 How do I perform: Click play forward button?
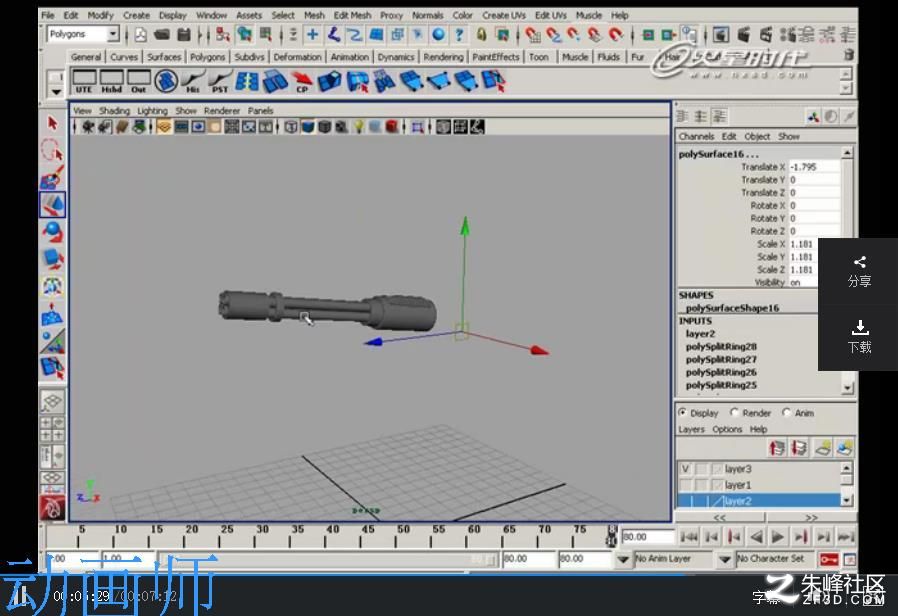click(778, 537)
